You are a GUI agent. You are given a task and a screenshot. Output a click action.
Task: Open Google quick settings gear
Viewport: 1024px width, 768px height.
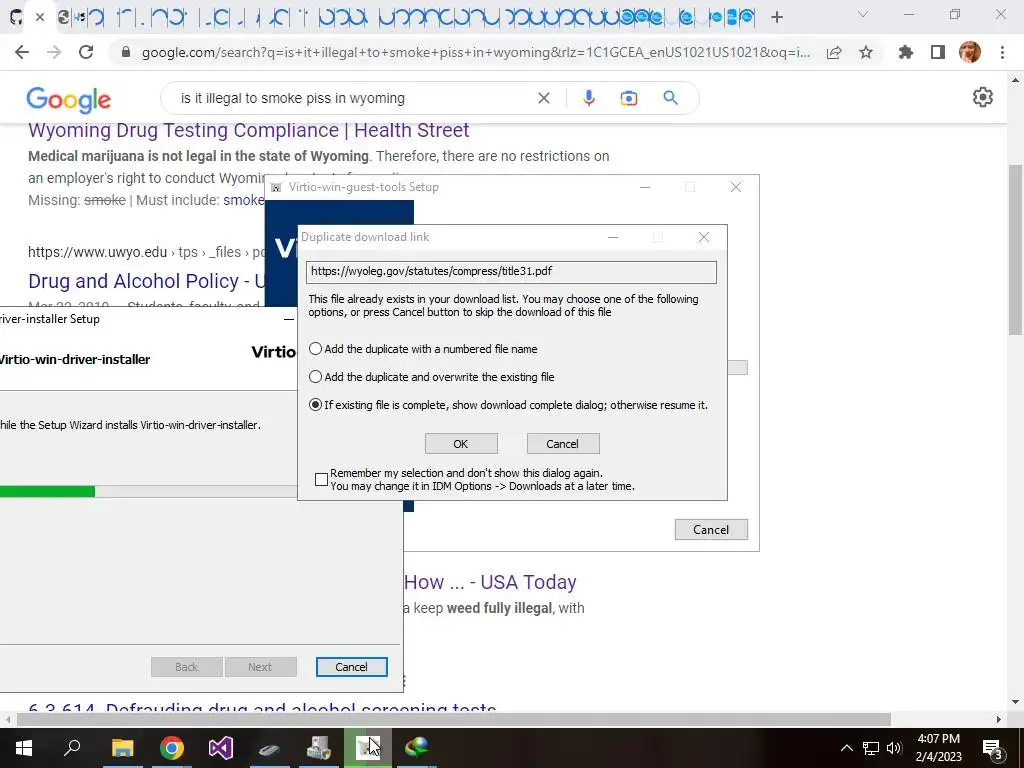(983, 97)
